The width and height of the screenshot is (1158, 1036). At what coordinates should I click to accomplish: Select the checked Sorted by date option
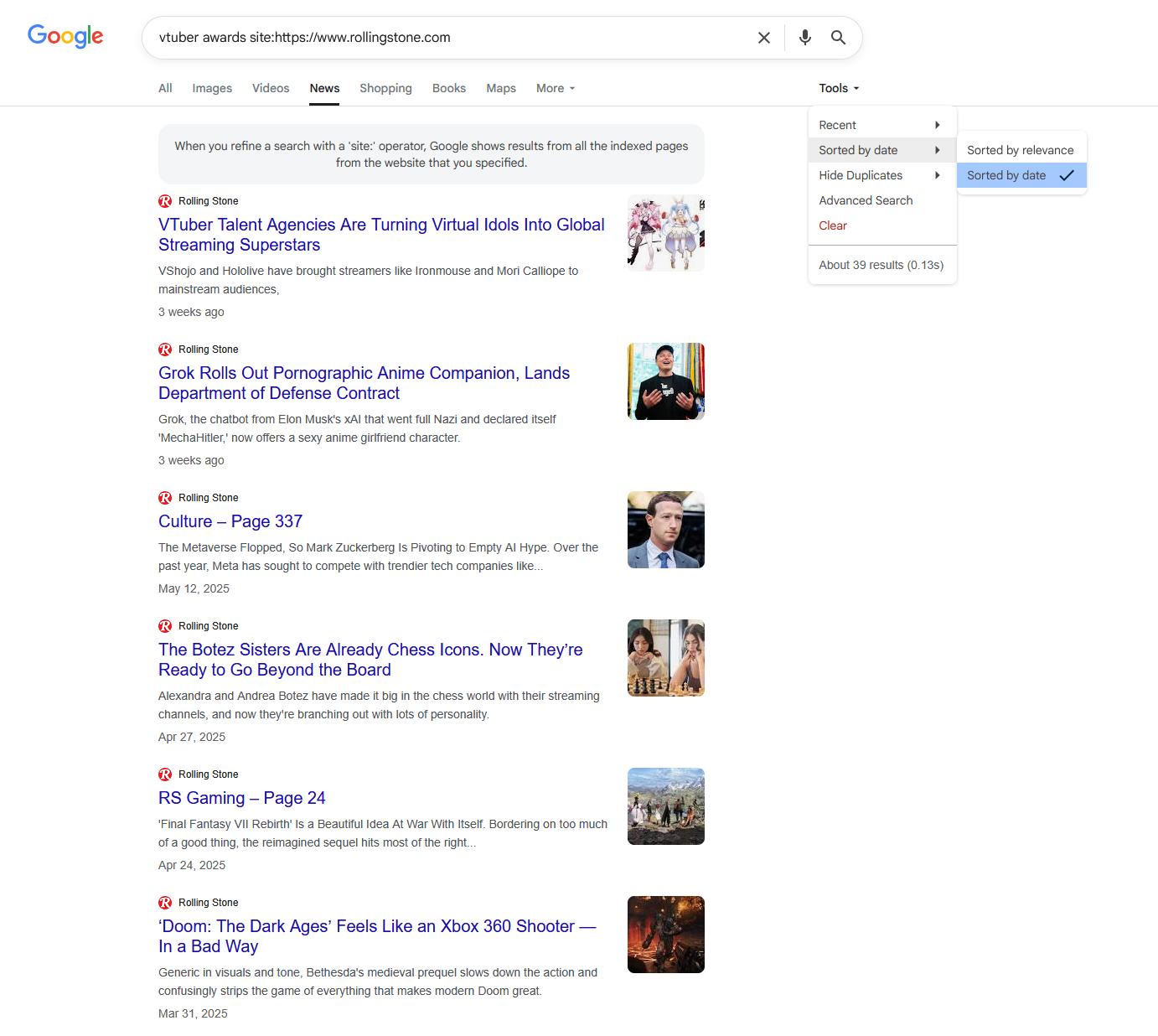point(1021,175)
